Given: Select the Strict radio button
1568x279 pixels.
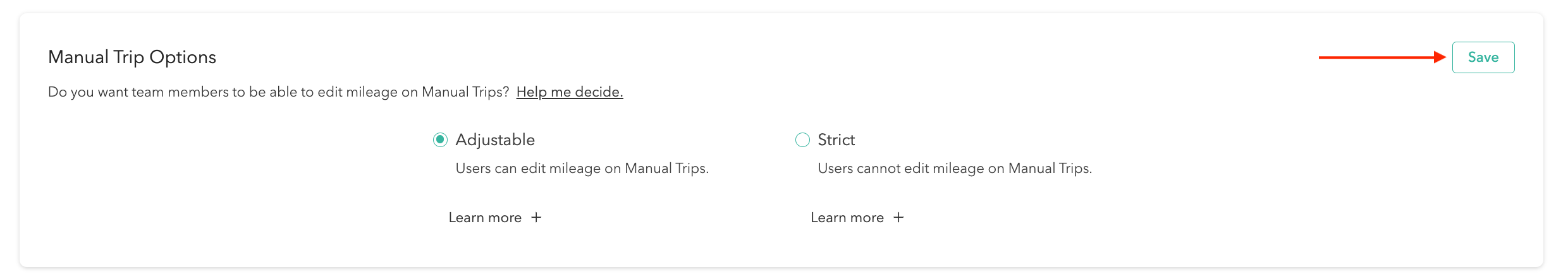Looking at the screenshot, I should coord(802,139).
